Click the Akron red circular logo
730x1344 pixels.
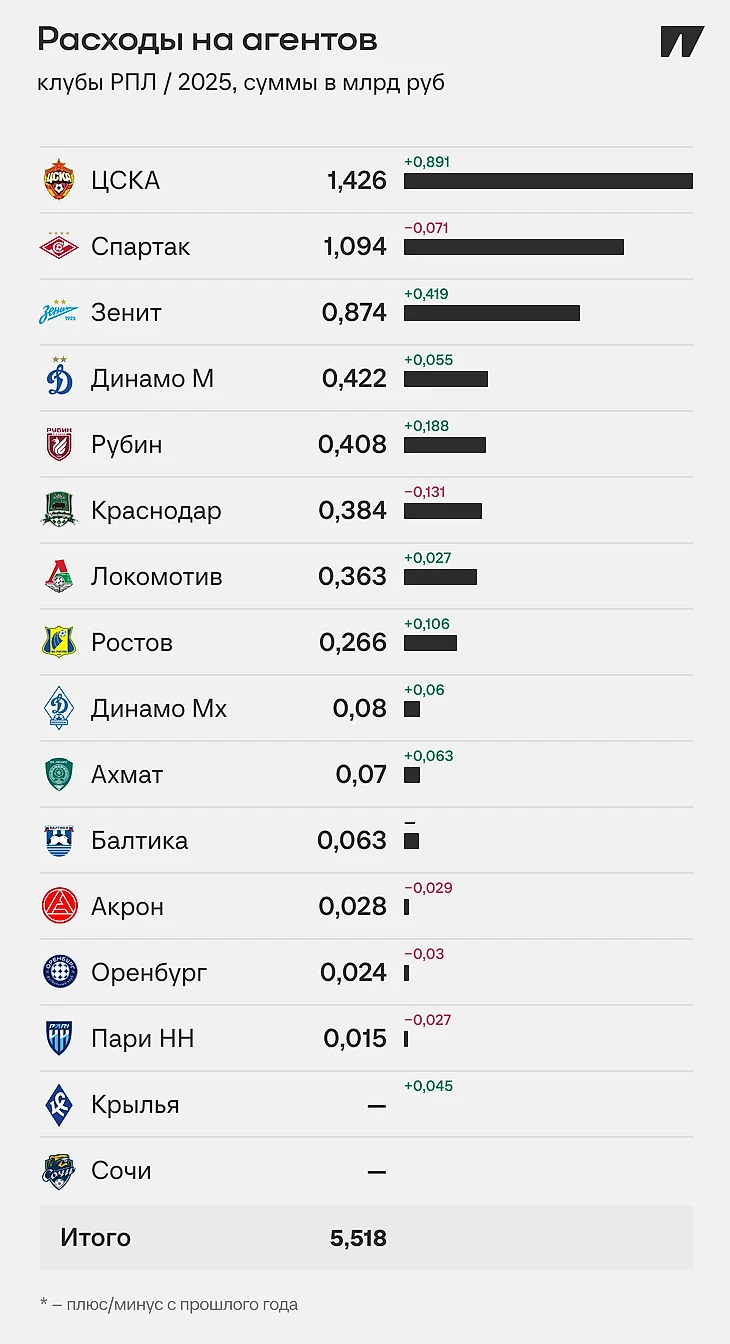click(59, 906)
